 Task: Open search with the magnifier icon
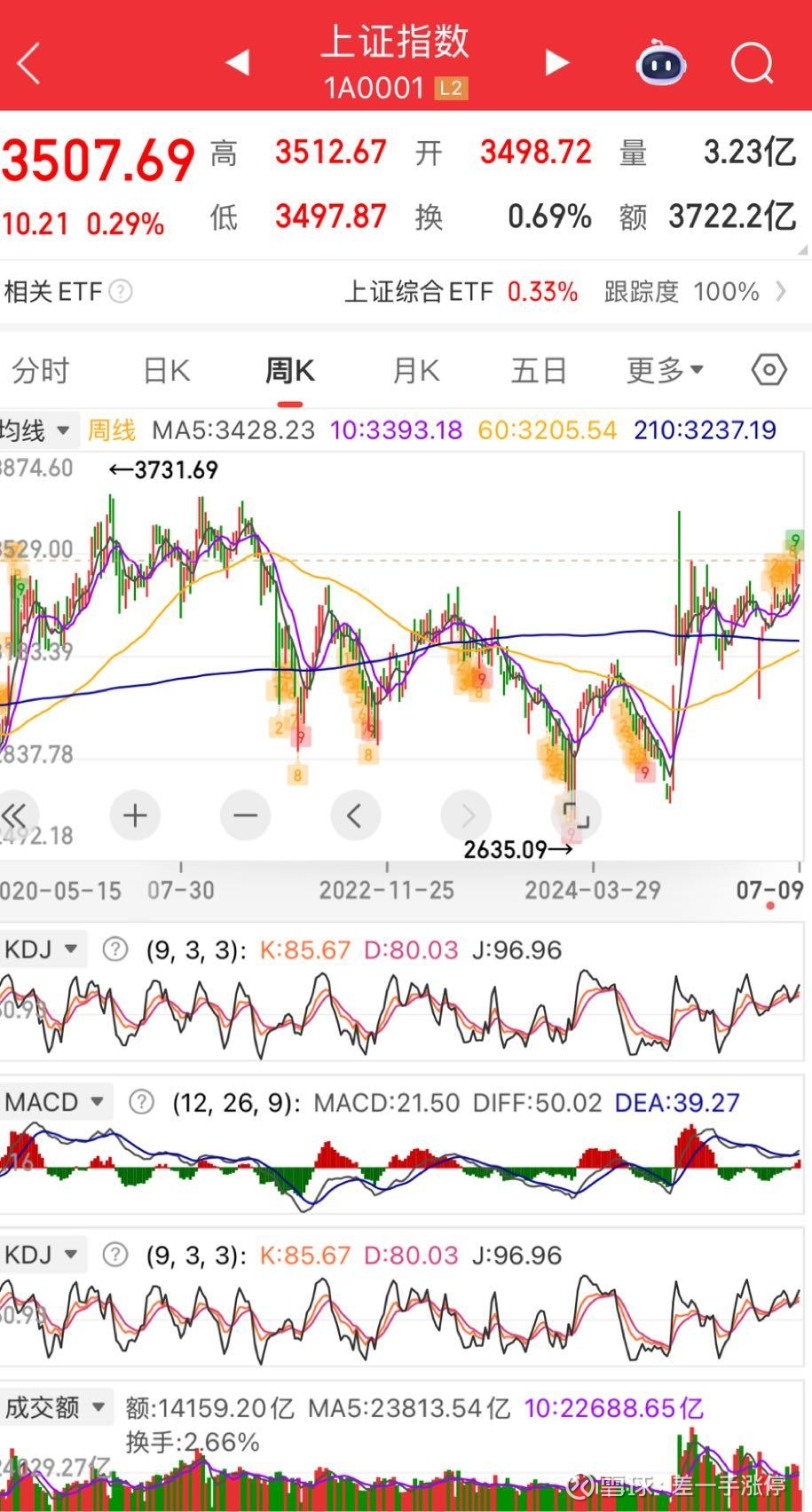tap(753, 63)
